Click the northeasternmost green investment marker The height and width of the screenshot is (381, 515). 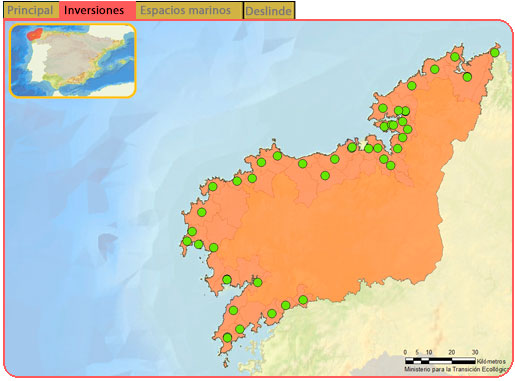point(495,53)
